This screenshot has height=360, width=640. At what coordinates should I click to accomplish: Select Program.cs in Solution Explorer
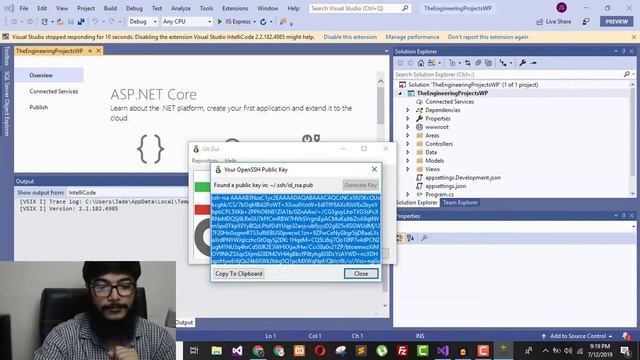click(440, 194)
